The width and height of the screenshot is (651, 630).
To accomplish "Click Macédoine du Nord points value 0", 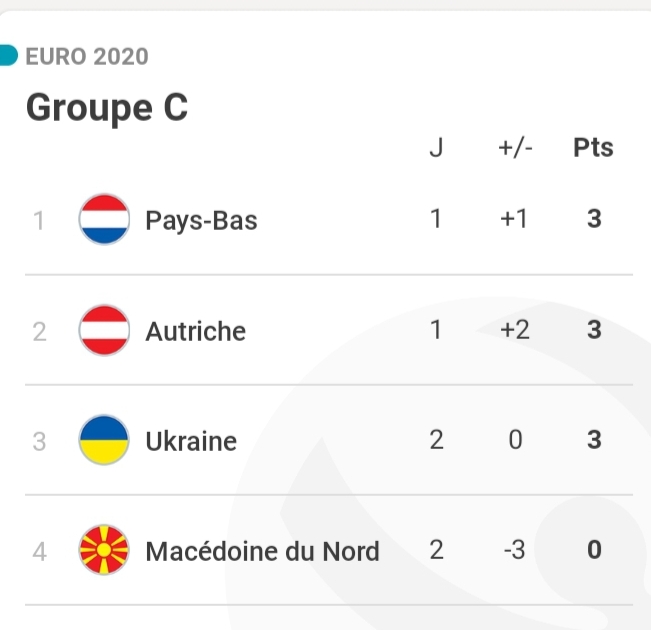I will click(x=594, y=550).
